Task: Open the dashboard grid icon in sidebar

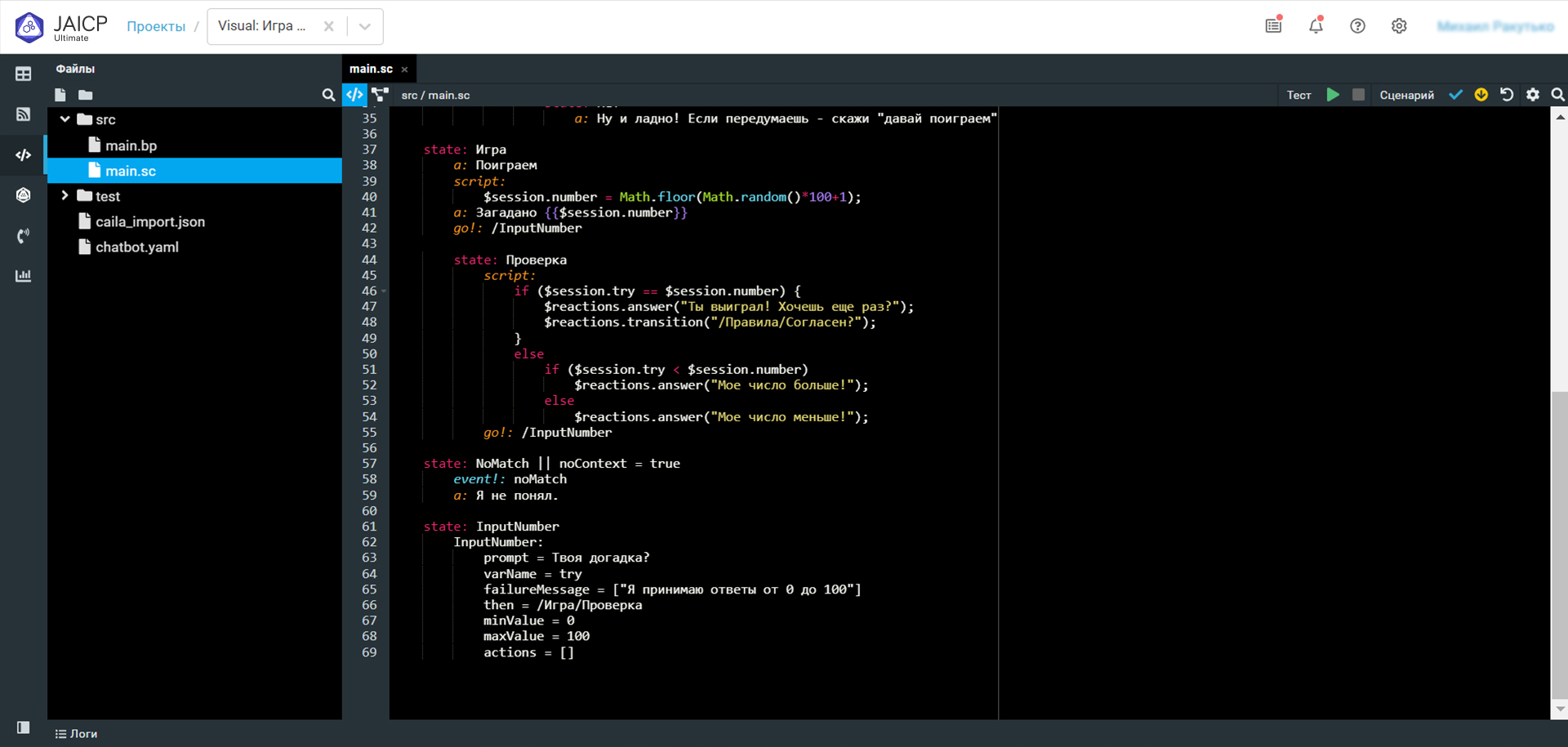Action: point(24,74)
